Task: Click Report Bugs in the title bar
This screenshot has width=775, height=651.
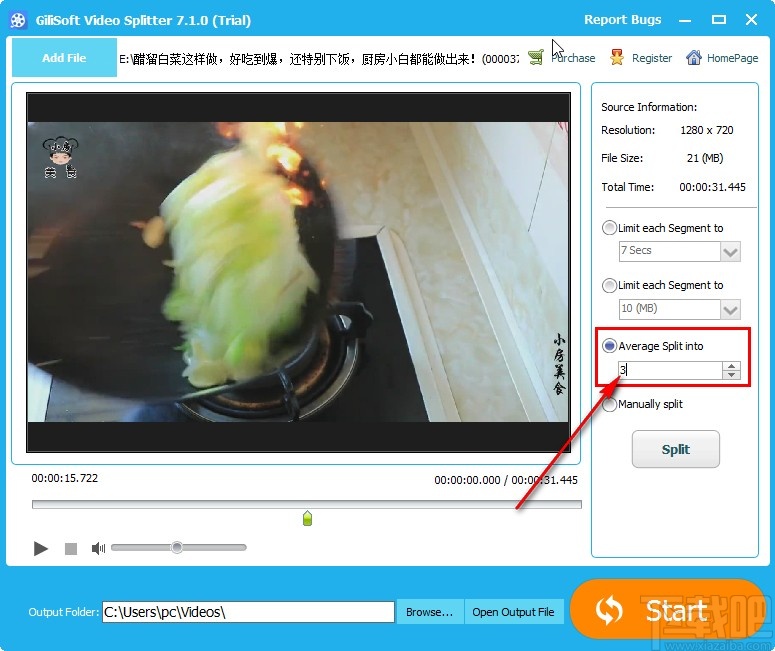Action: pyautogui.click(x=622, y=19)
